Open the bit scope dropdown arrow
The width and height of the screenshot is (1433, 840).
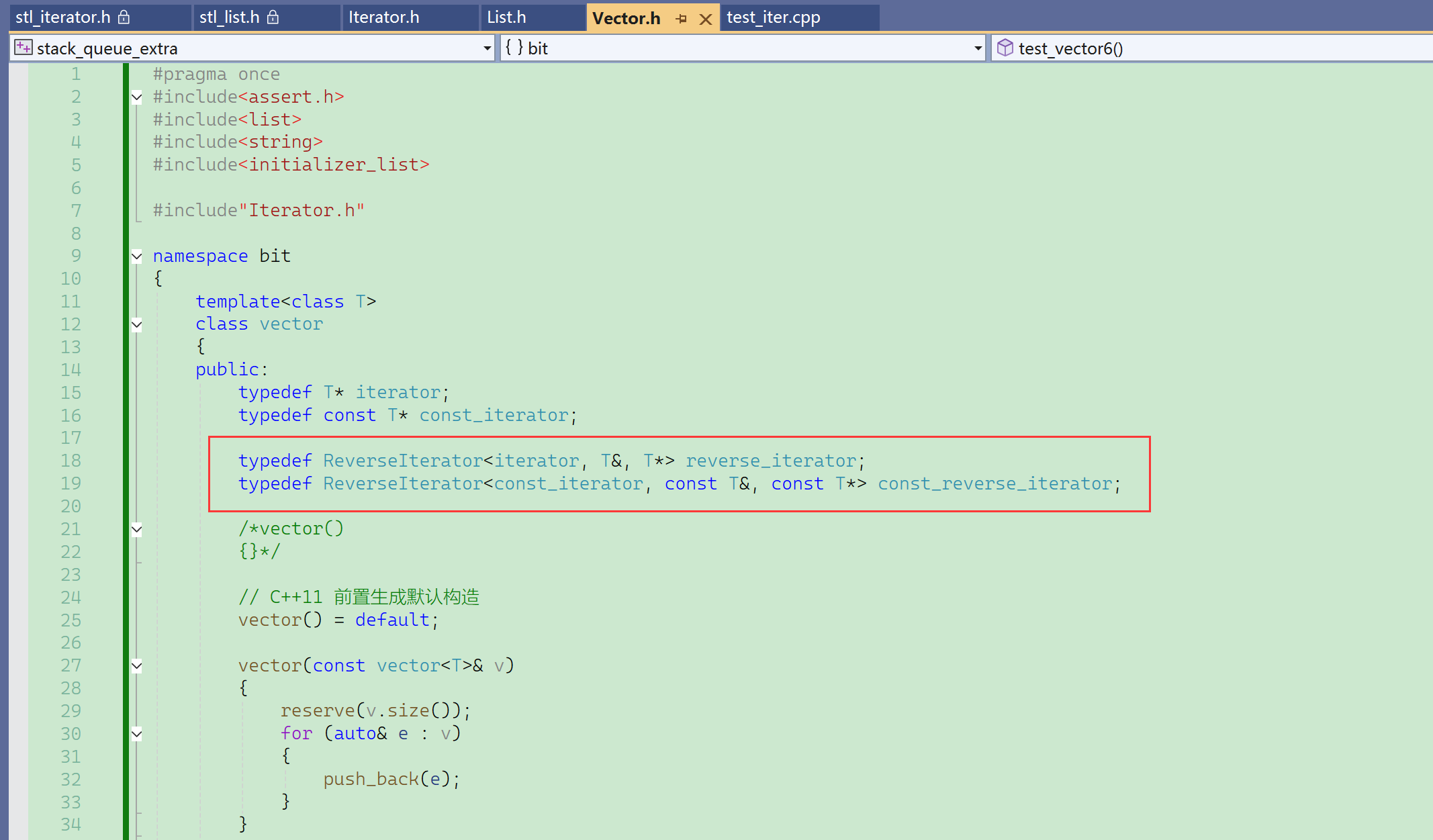tap(978, 48)
